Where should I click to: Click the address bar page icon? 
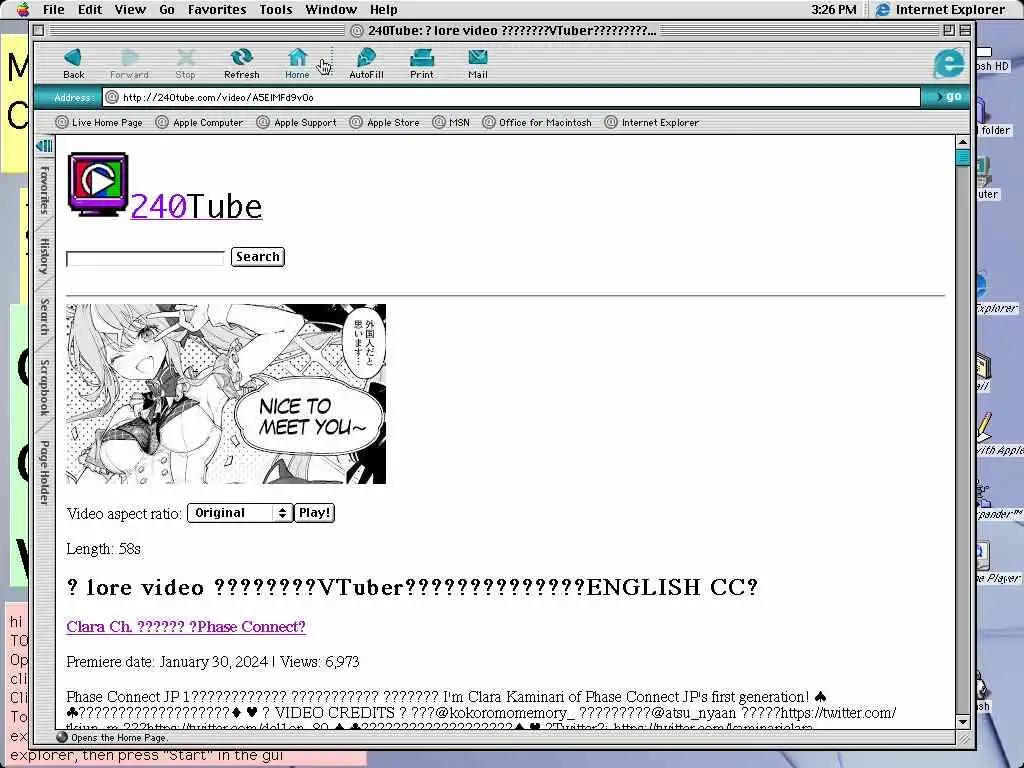(112, 97)
